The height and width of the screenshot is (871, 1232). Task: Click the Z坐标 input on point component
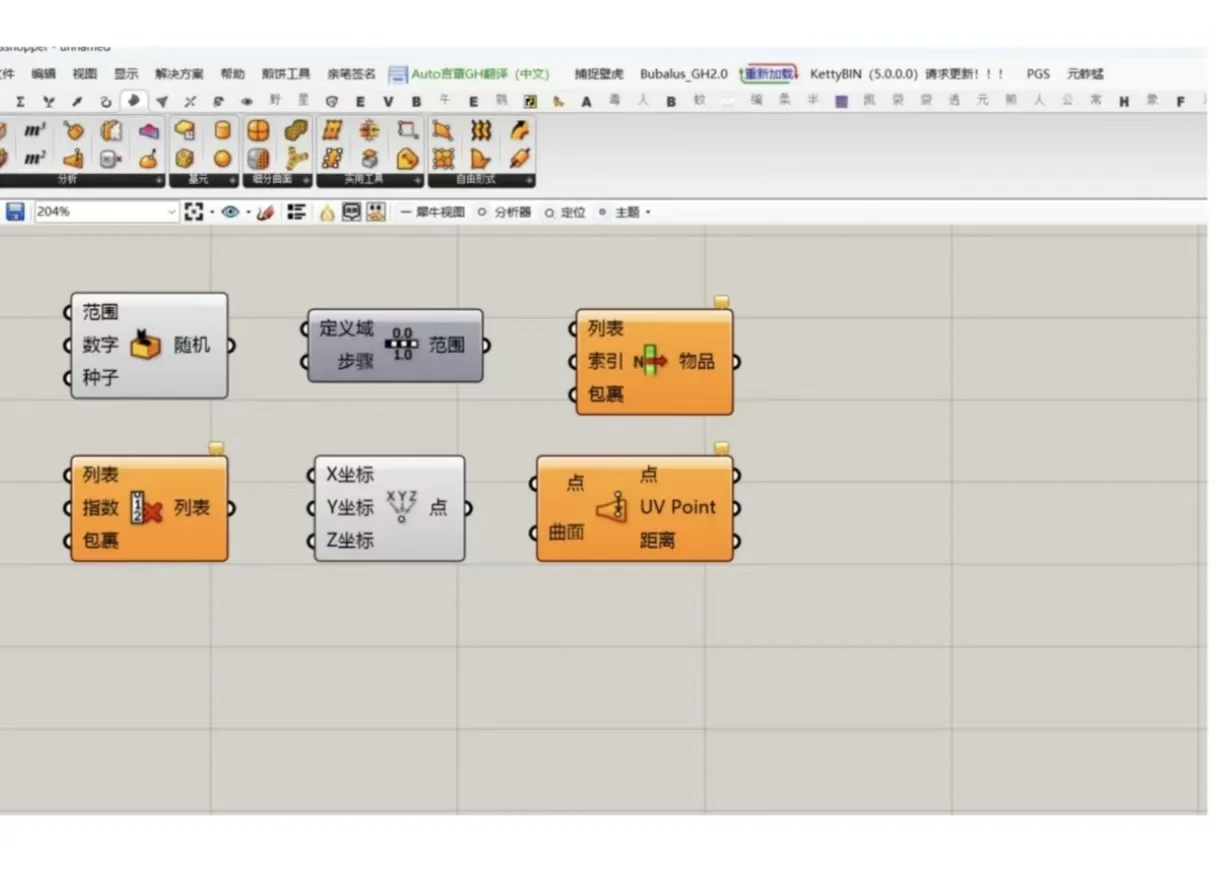(x=350, y=540)
